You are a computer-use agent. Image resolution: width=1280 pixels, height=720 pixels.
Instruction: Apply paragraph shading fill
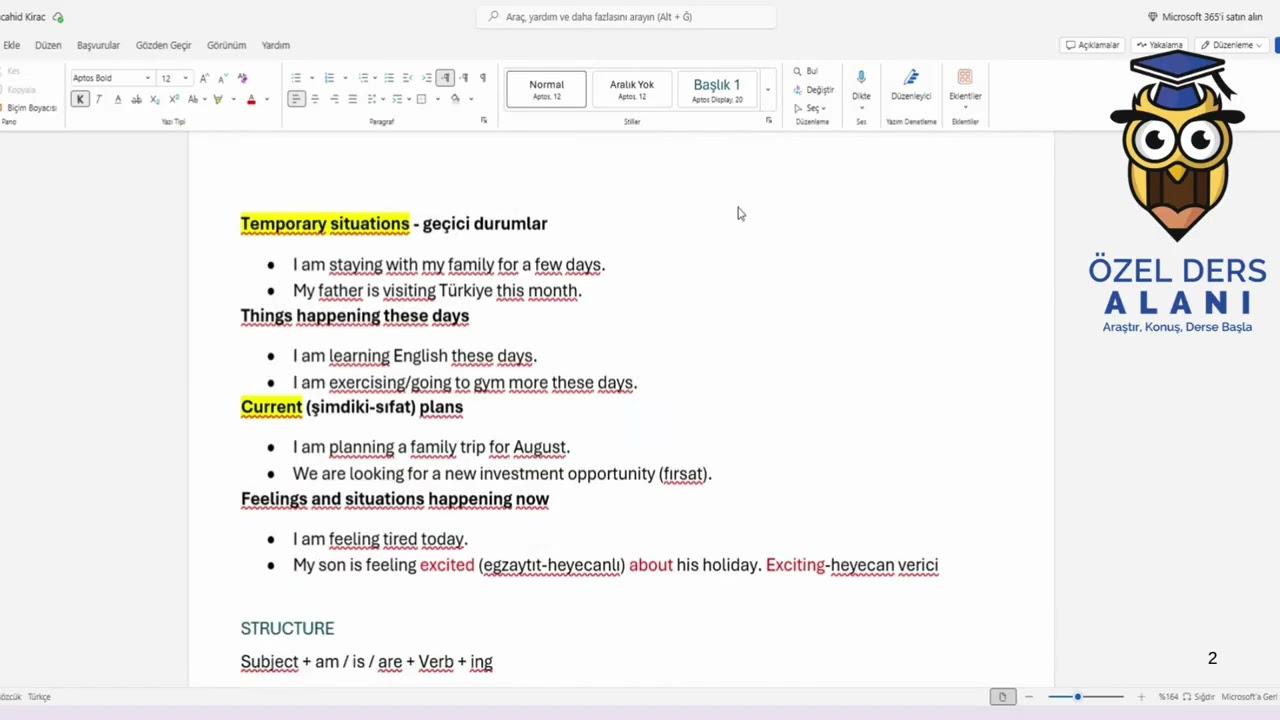(x=455, y=99)
